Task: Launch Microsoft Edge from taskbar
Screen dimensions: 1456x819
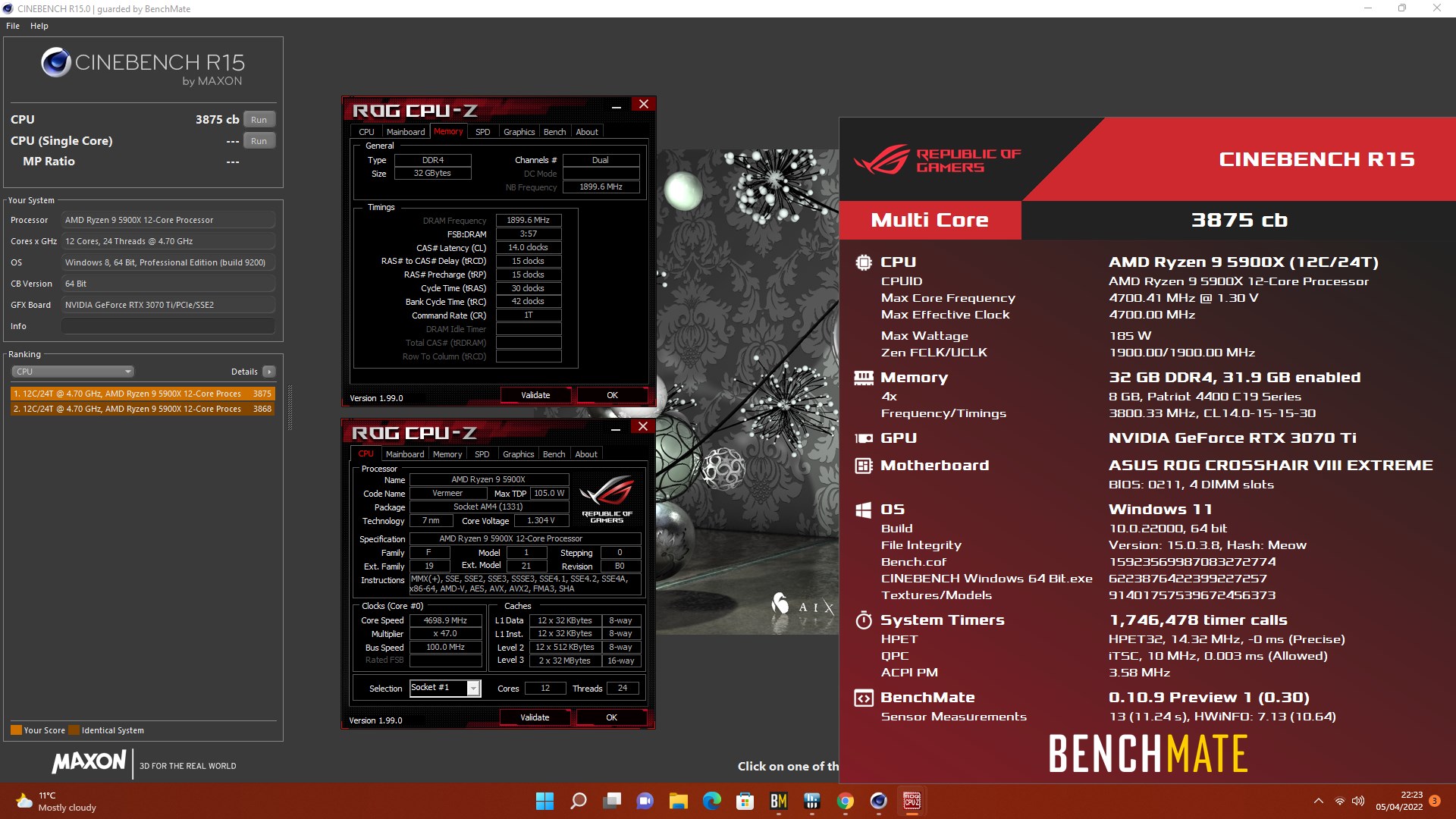Action: pyautogui.click(x=712, y=801)
